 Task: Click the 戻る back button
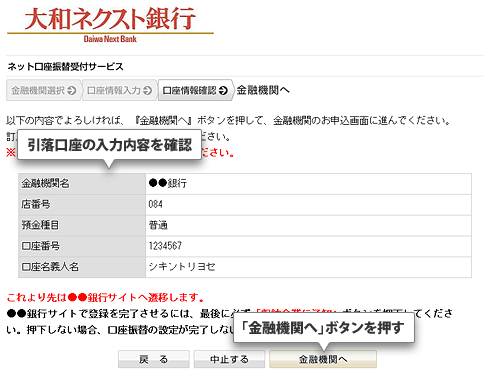pos(154,359)
